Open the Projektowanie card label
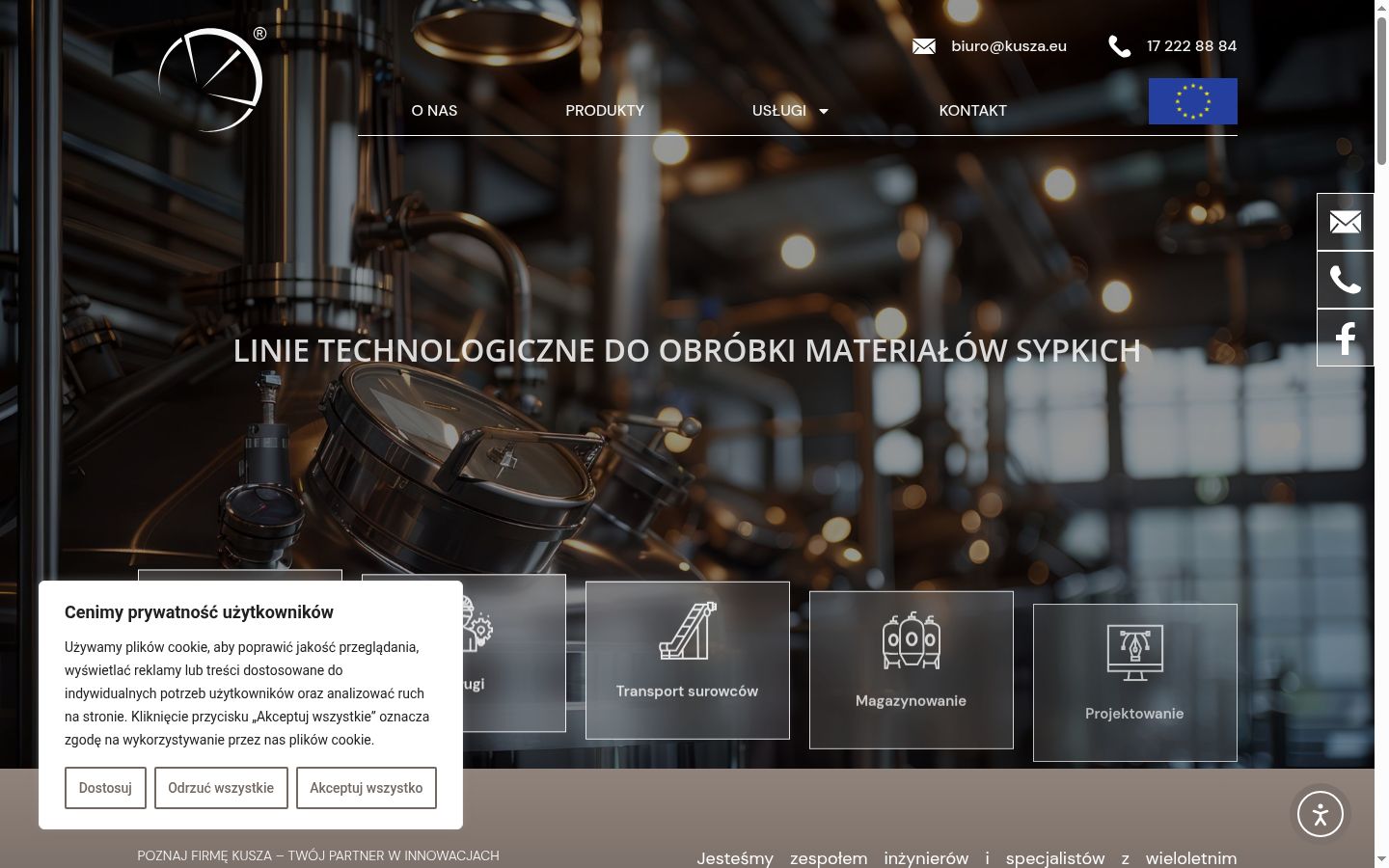Screen dimensions: 1389x868 (1134, 714)
